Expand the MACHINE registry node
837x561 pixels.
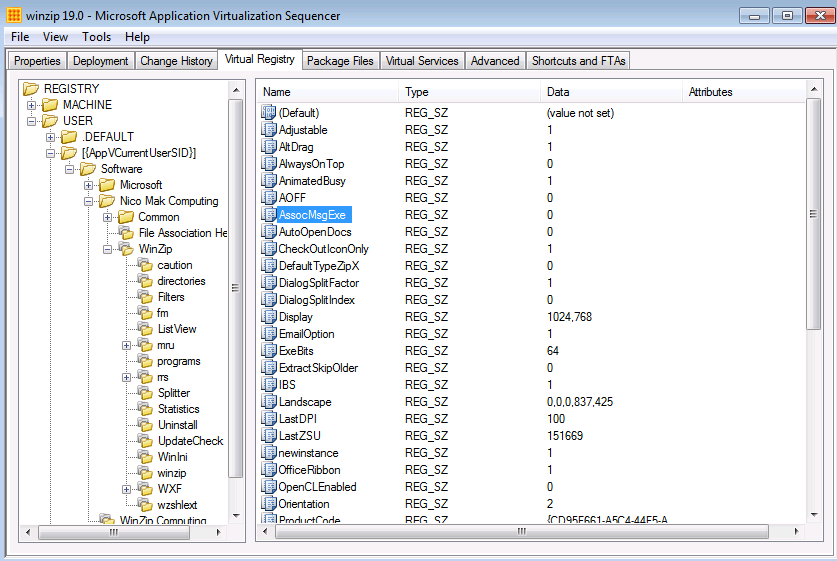(31, 105)
